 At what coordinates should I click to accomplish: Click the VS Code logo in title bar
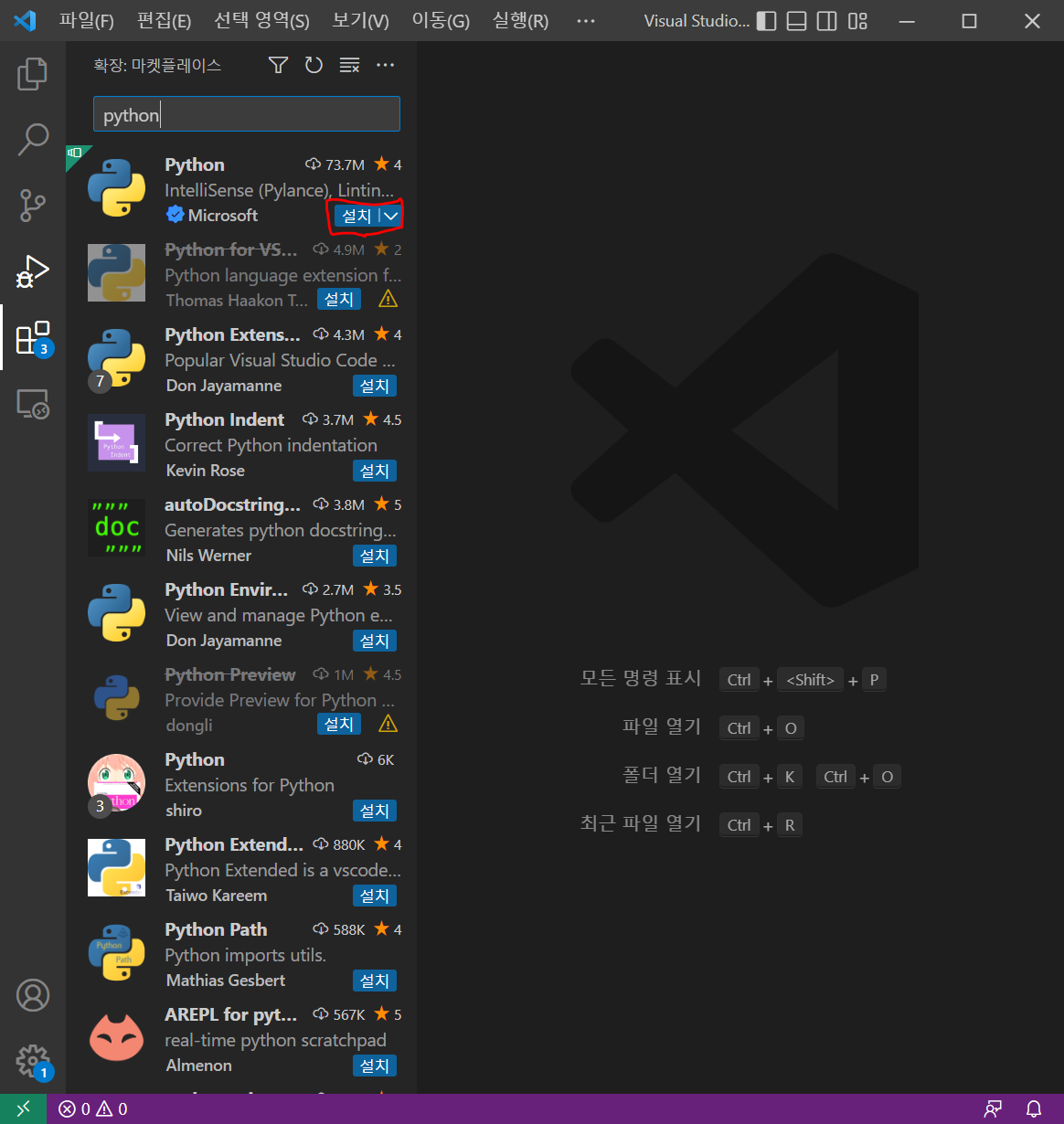coord(26,20)
